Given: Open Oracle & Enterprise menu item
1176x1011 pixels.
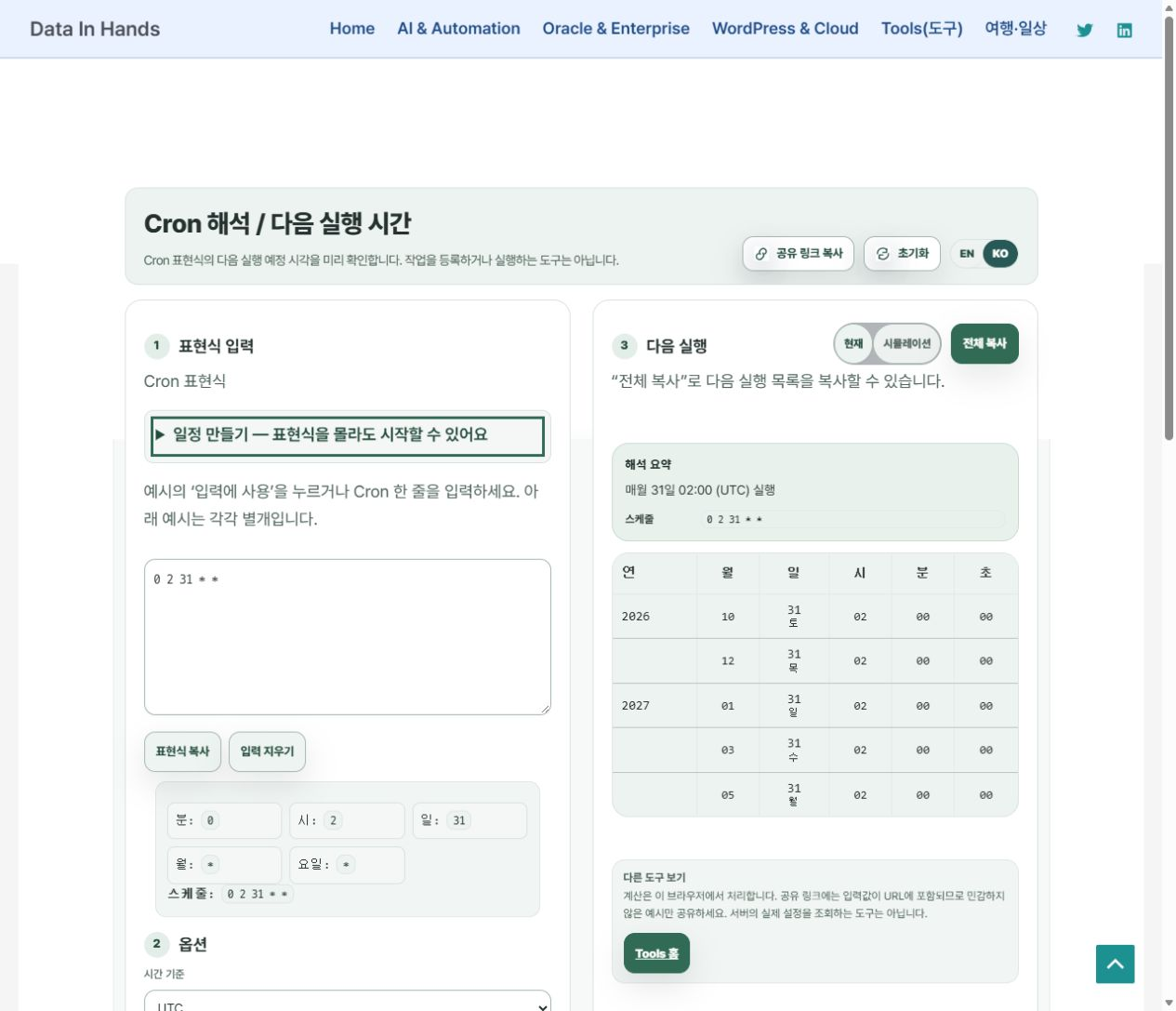Looking at the screenshot, I should [616, 28].
